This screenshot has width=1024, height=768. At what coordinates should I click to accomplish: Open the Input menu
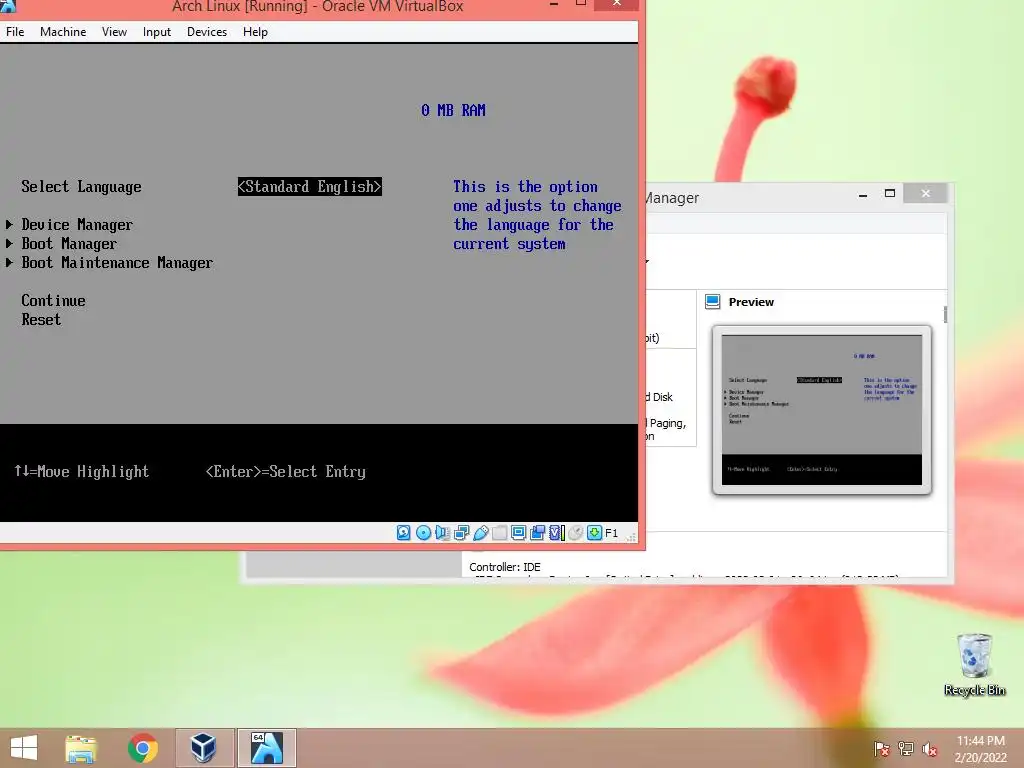(x=157, y=31)
